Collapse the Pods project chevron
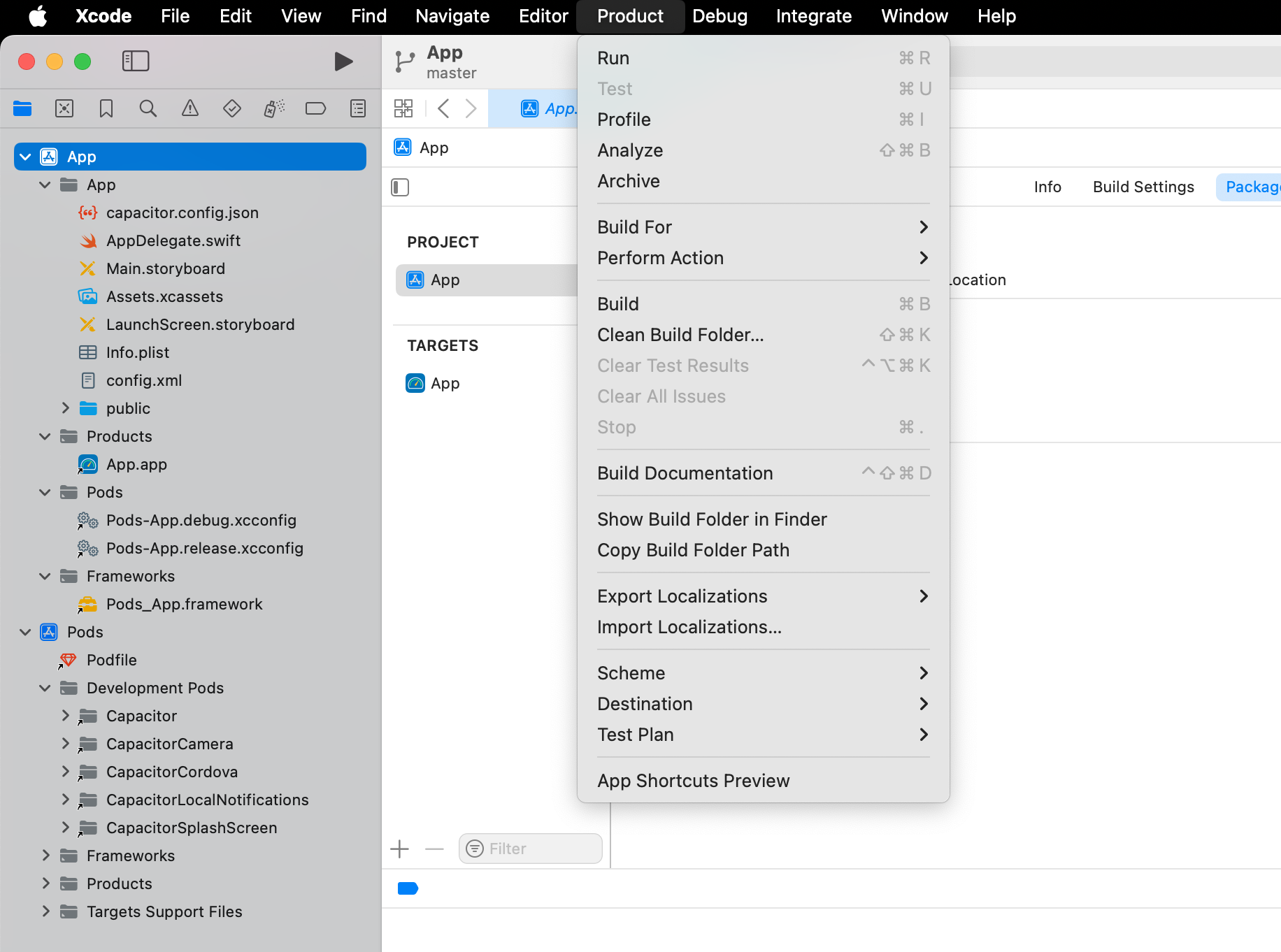 pyautogui.click(x=25, y=632)
